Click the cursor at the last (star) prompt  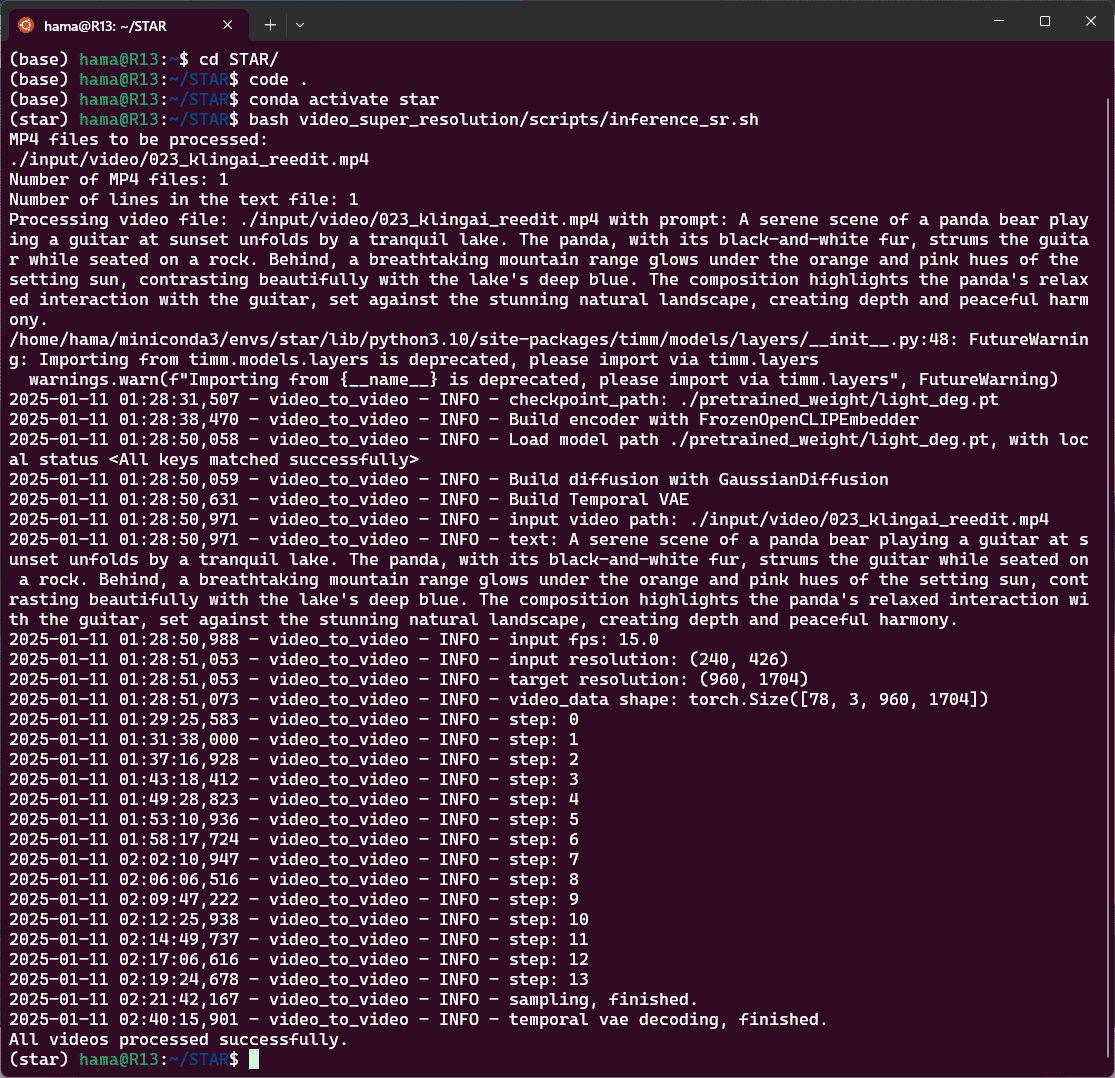point(254,1060)
